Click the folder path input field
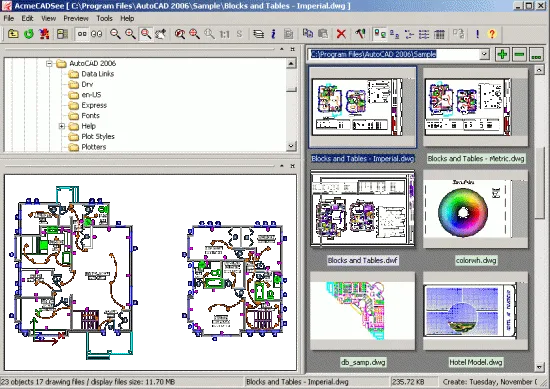Image resolution: width=550 pixels, height=389 pixels. click(x=394, y=54)
